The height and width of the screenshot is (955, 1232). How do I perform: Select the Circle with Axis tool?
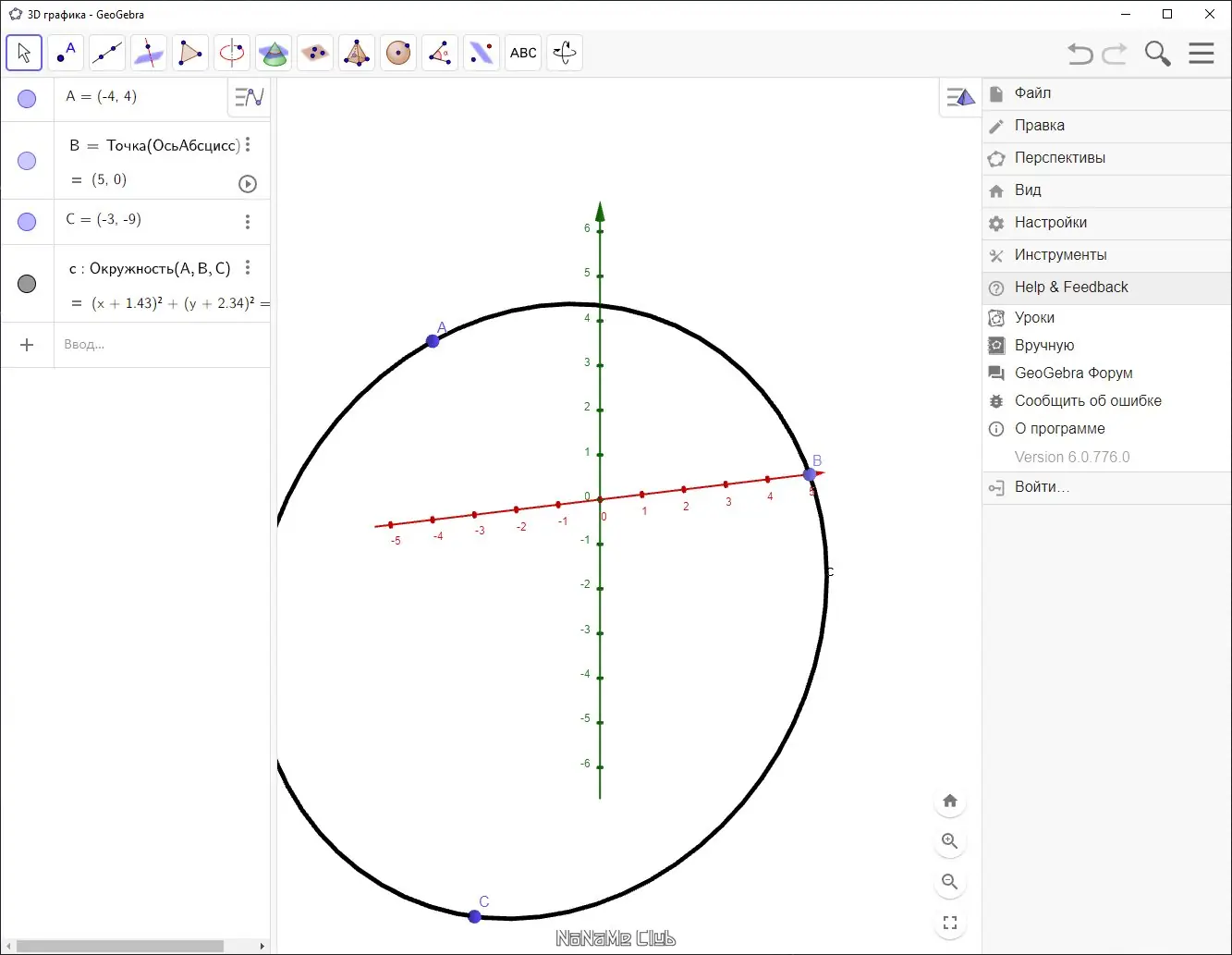(232, 53)
